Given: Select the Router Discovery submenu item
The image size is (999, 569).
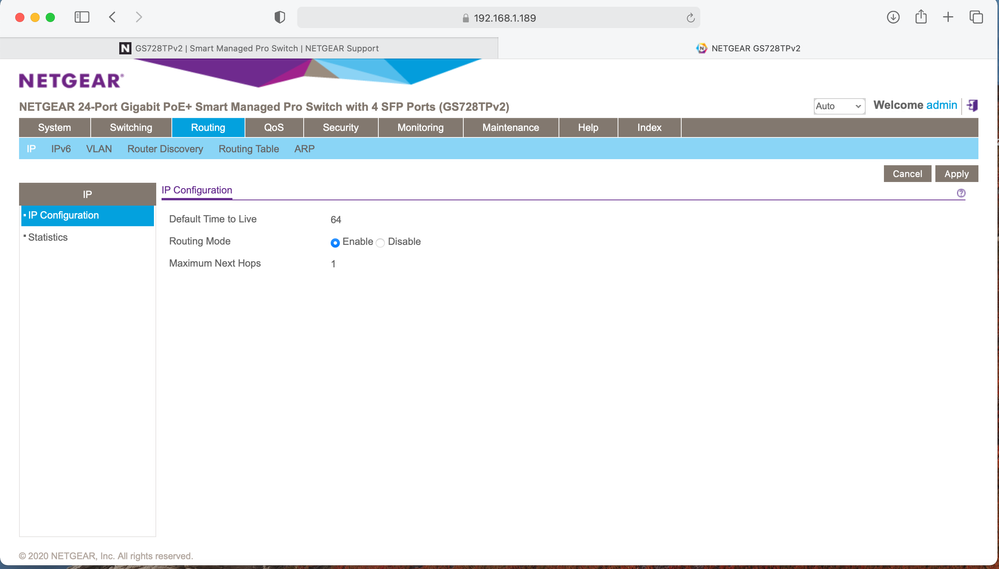Looking at the screenshot, I should (x=165, y=148).
